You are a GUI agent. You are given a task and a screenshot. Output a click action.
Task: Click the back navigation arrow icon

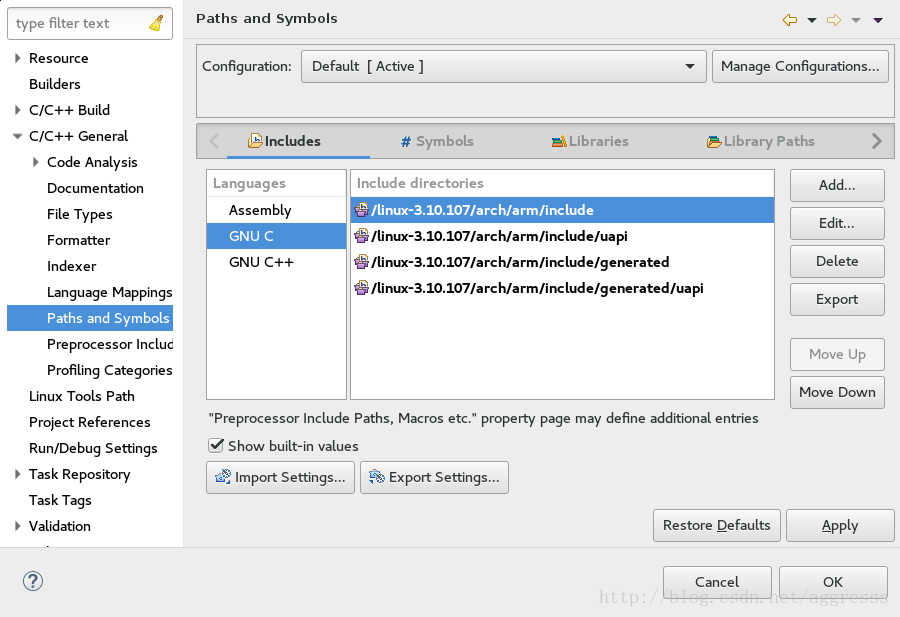click(x=790, y=20)
